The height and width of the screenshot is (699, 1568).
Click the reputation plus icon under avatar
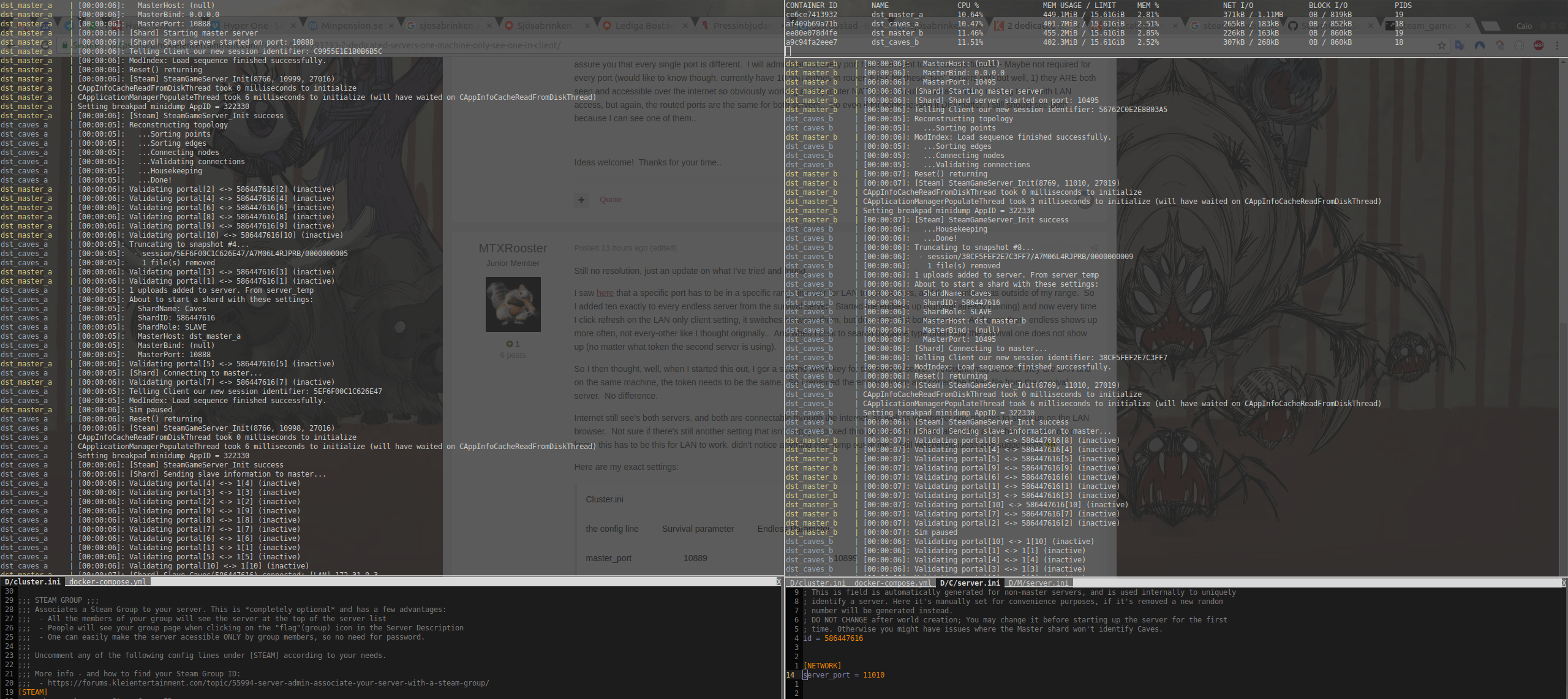509,344
